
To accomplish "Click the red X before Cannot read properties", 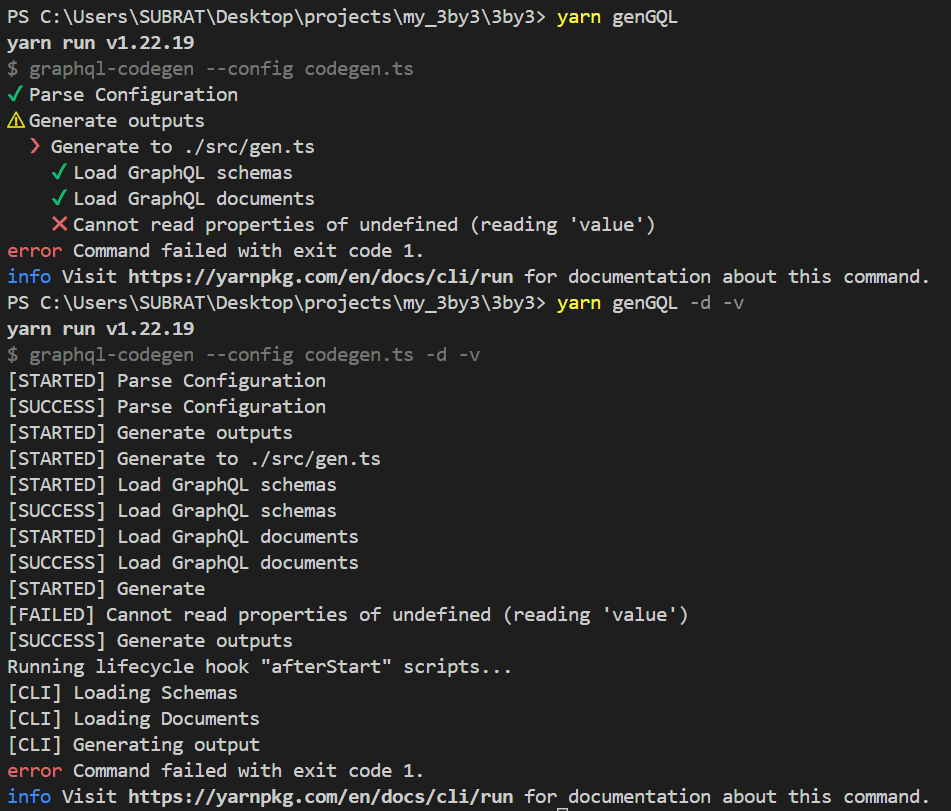I will 59,224.
